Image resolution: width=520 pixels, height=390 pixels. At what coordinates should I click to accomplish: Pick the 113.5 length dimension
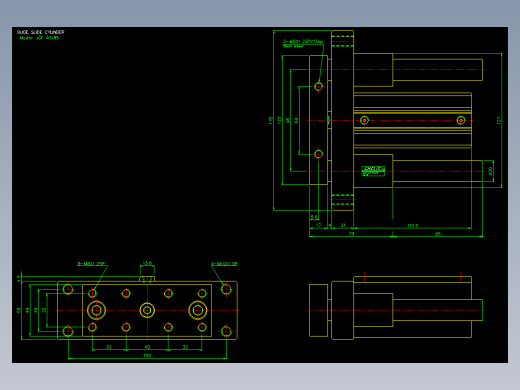coord(412,226)
